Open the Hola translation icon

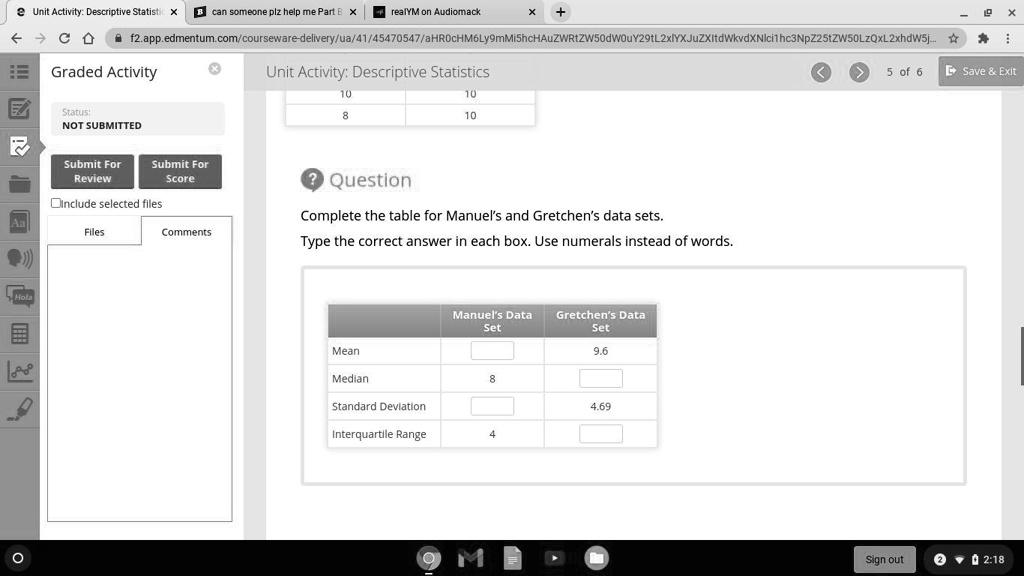18,296
